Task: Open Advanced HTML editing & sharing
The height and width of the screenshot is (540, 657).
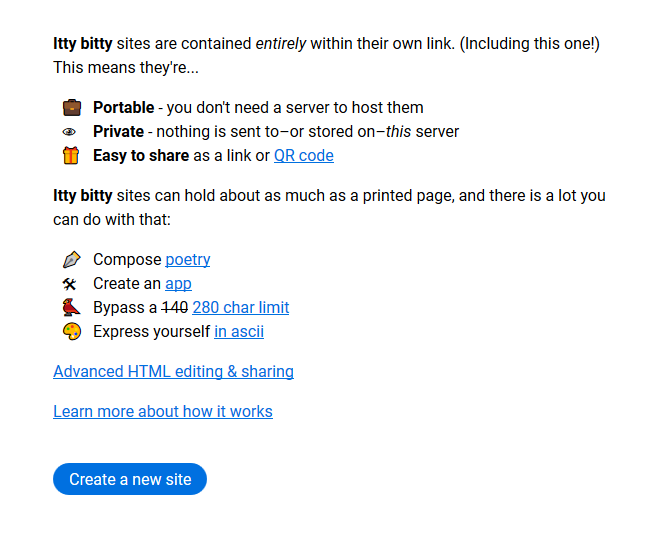Action: (x=173, y=372)
